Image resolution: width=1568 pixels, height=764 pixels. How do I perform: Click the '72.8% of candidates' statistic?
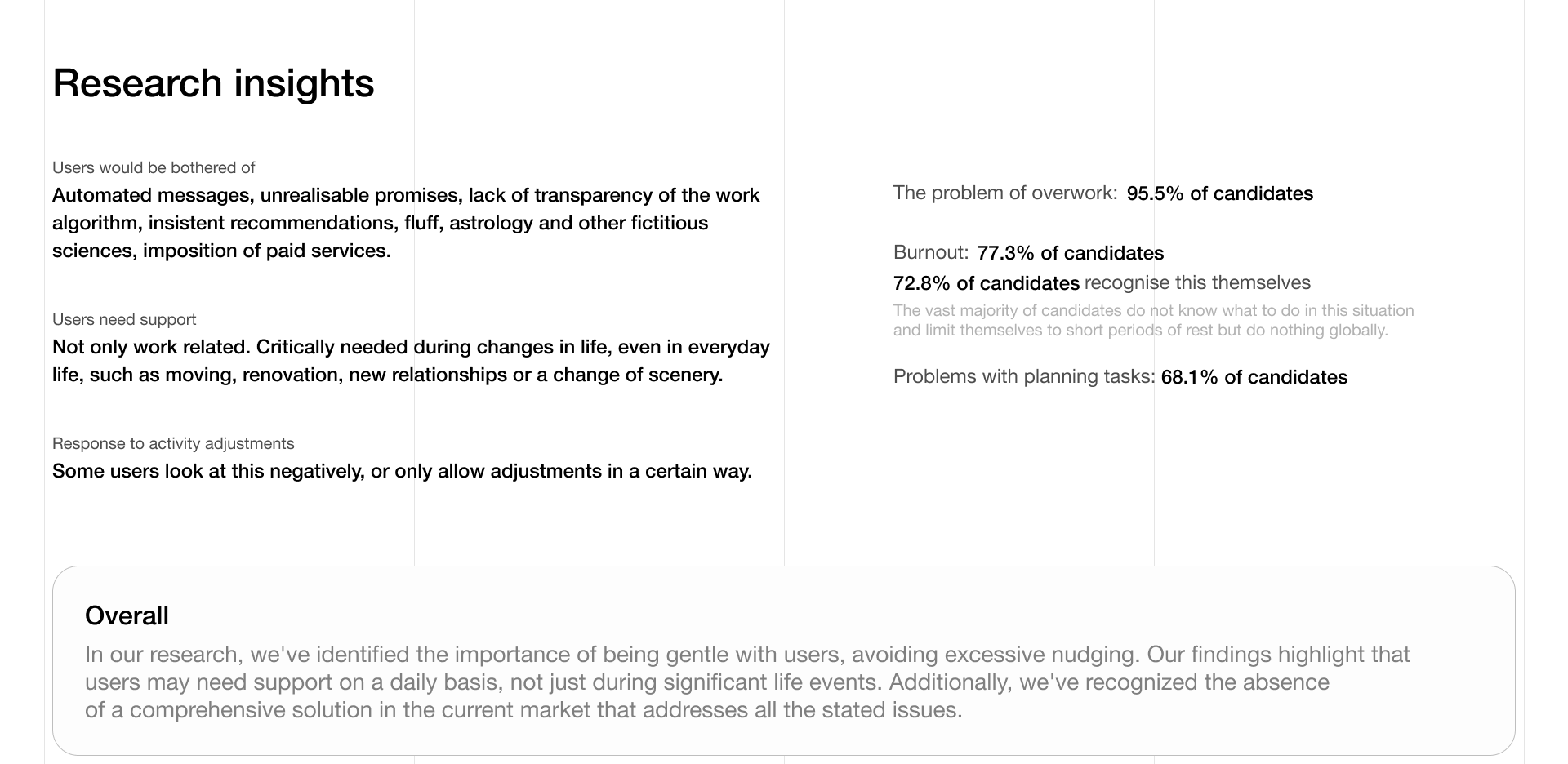point(987,283)
